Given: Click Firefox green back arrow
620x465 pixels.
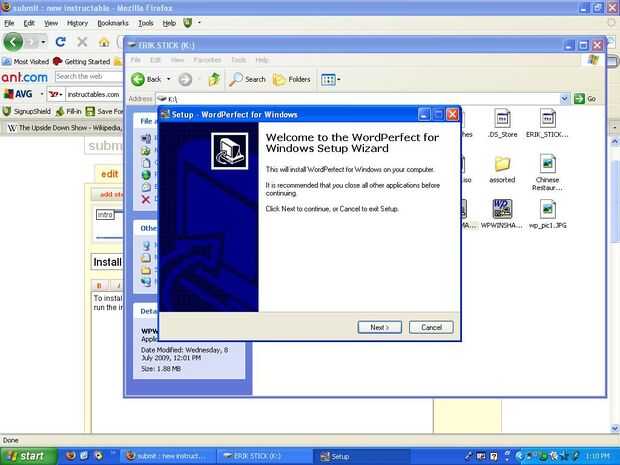Looking at the screenshot, I should coord(13,42).
